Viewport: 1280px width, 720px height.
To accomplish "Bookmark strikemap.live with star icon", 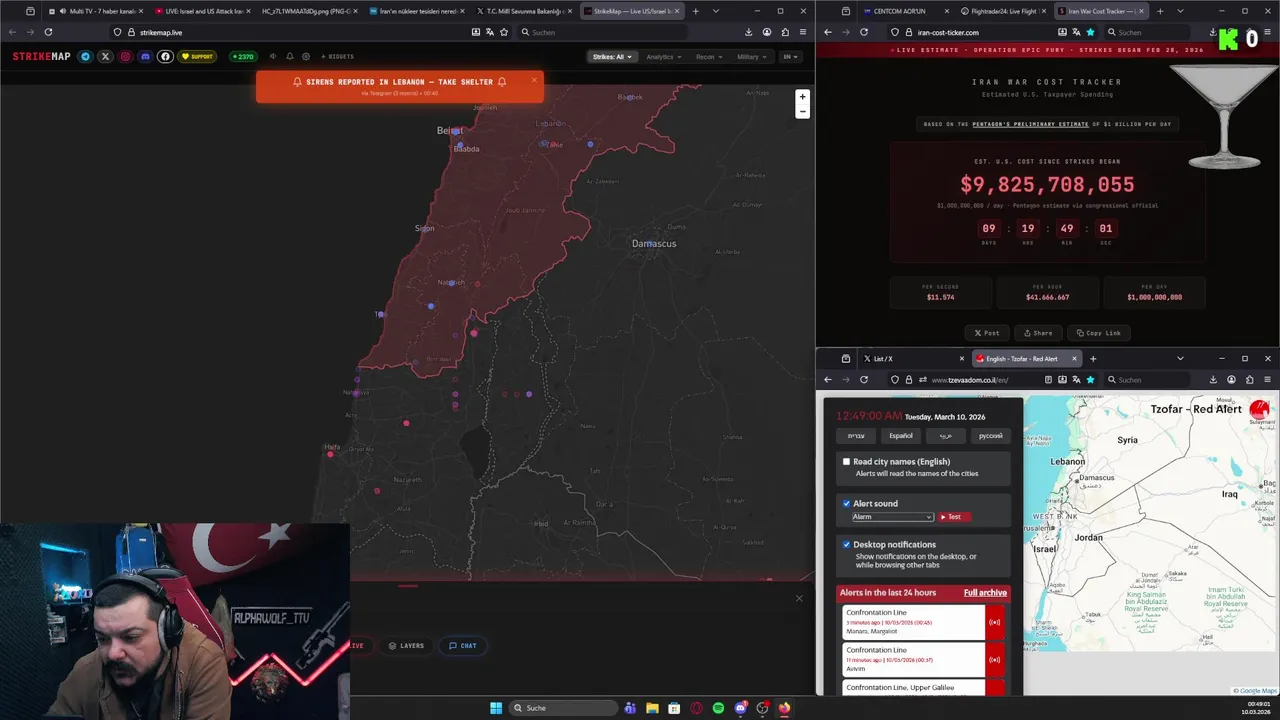I will point(504,32).
